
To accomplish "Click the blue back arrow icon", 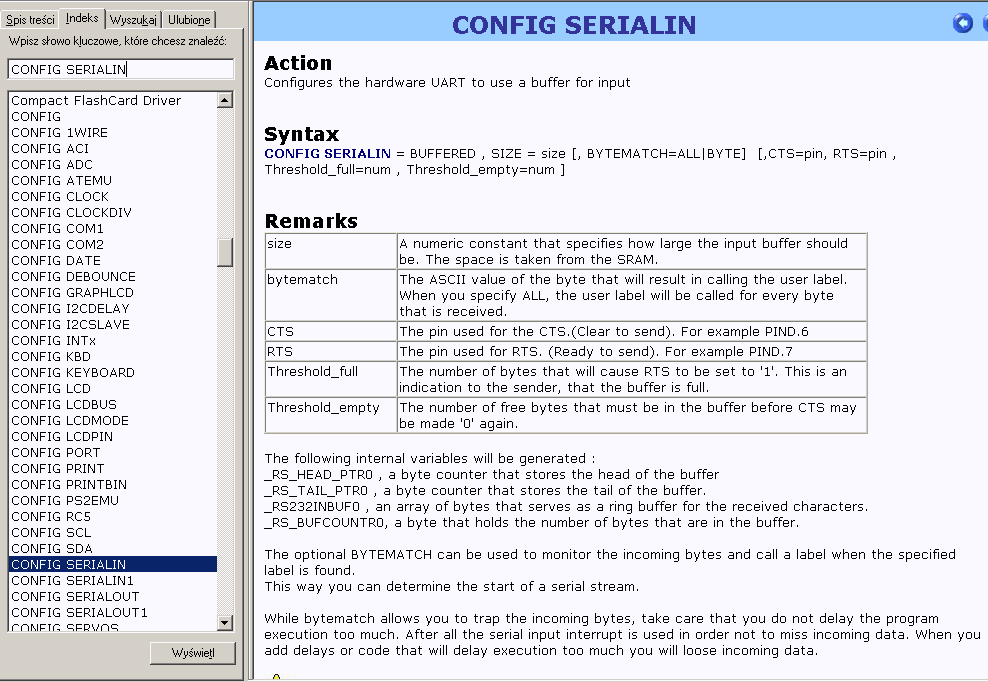I will coord(963,23).
